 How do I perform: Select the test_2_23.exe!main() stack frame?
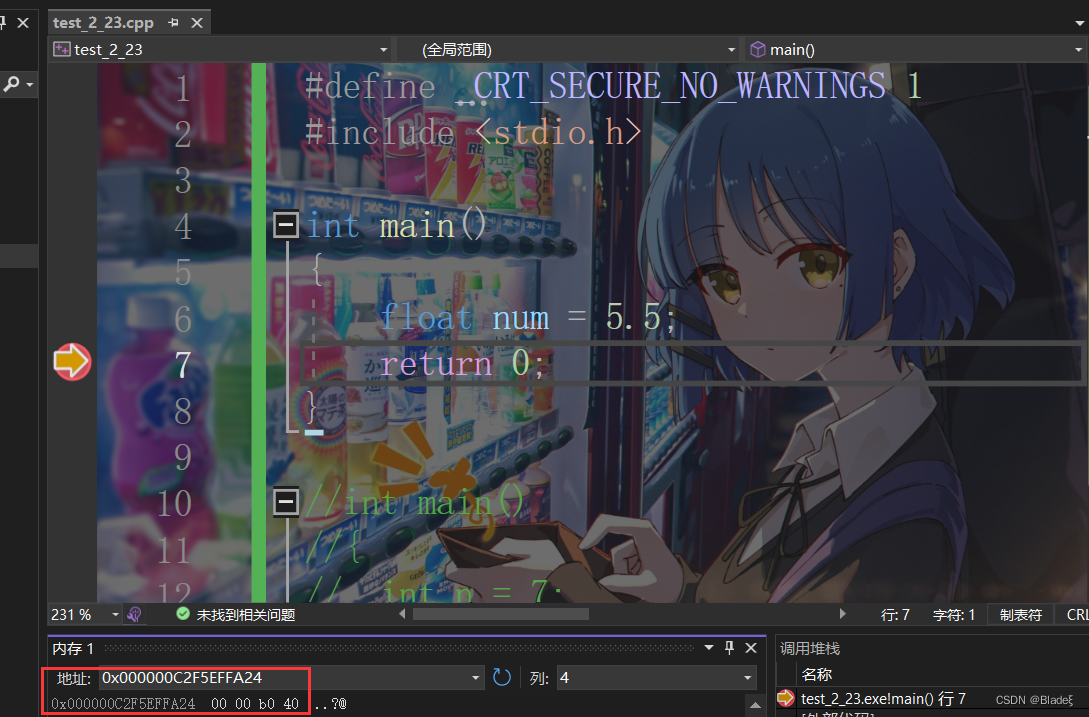coord(883,699)
